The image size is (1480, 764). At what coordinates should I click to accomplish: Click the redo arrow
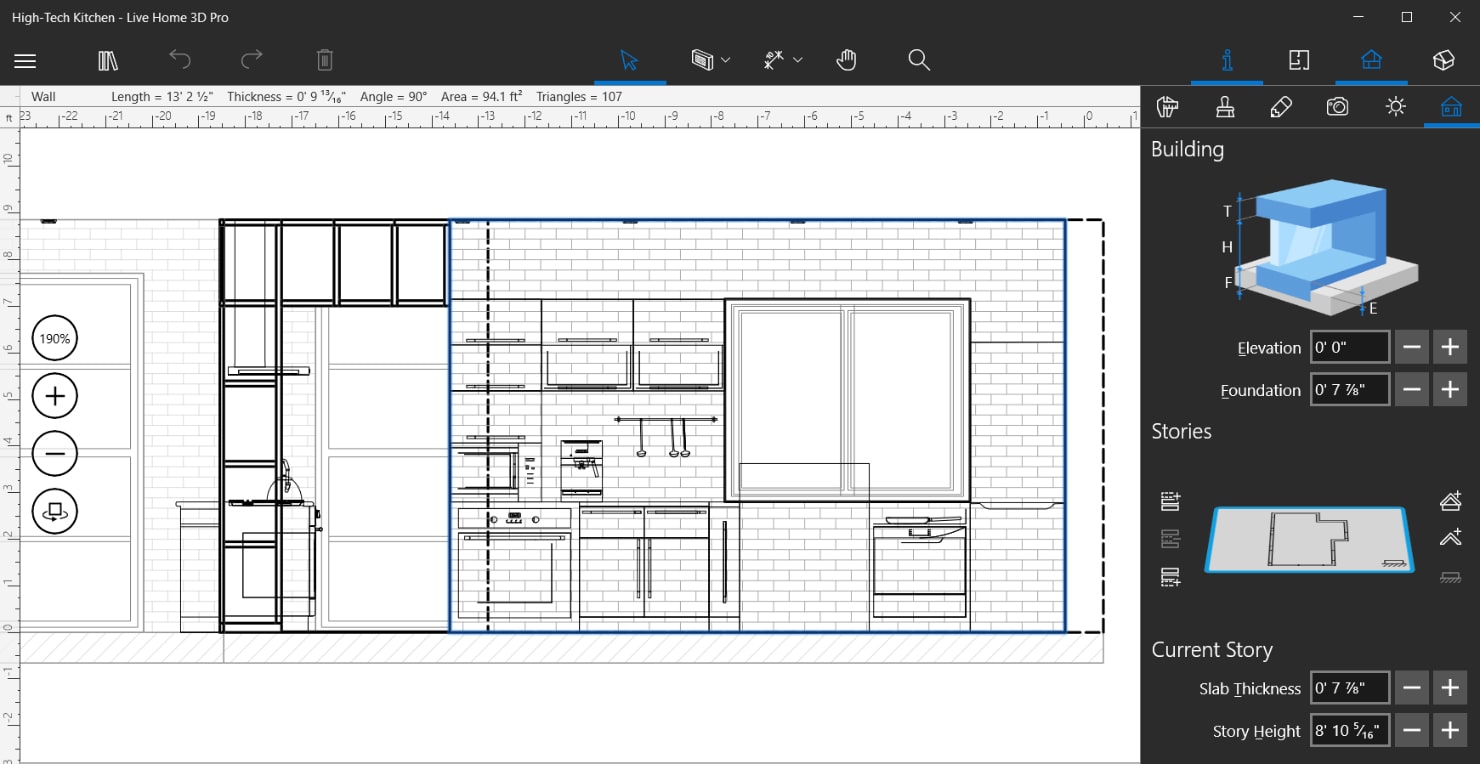(252, 60)
